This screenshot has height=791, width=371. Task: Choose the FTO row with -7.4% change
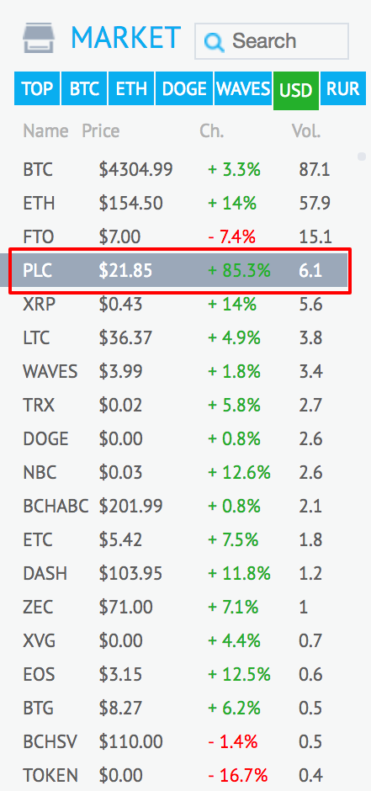pos(181,237)
